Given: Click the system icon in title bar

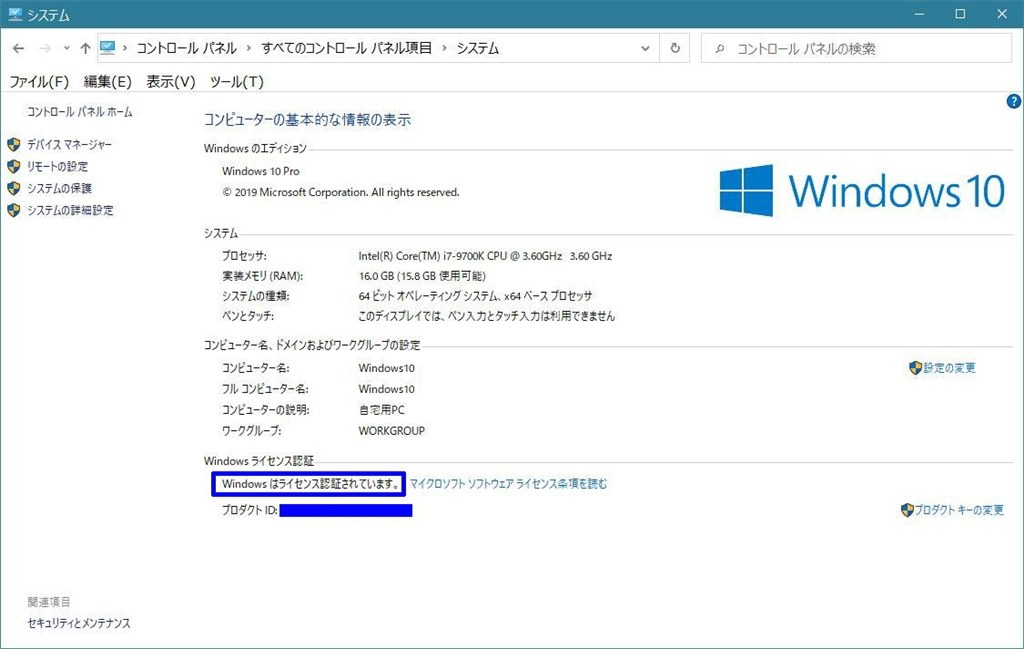Looking at the screenshot, I should click(14, 14).
